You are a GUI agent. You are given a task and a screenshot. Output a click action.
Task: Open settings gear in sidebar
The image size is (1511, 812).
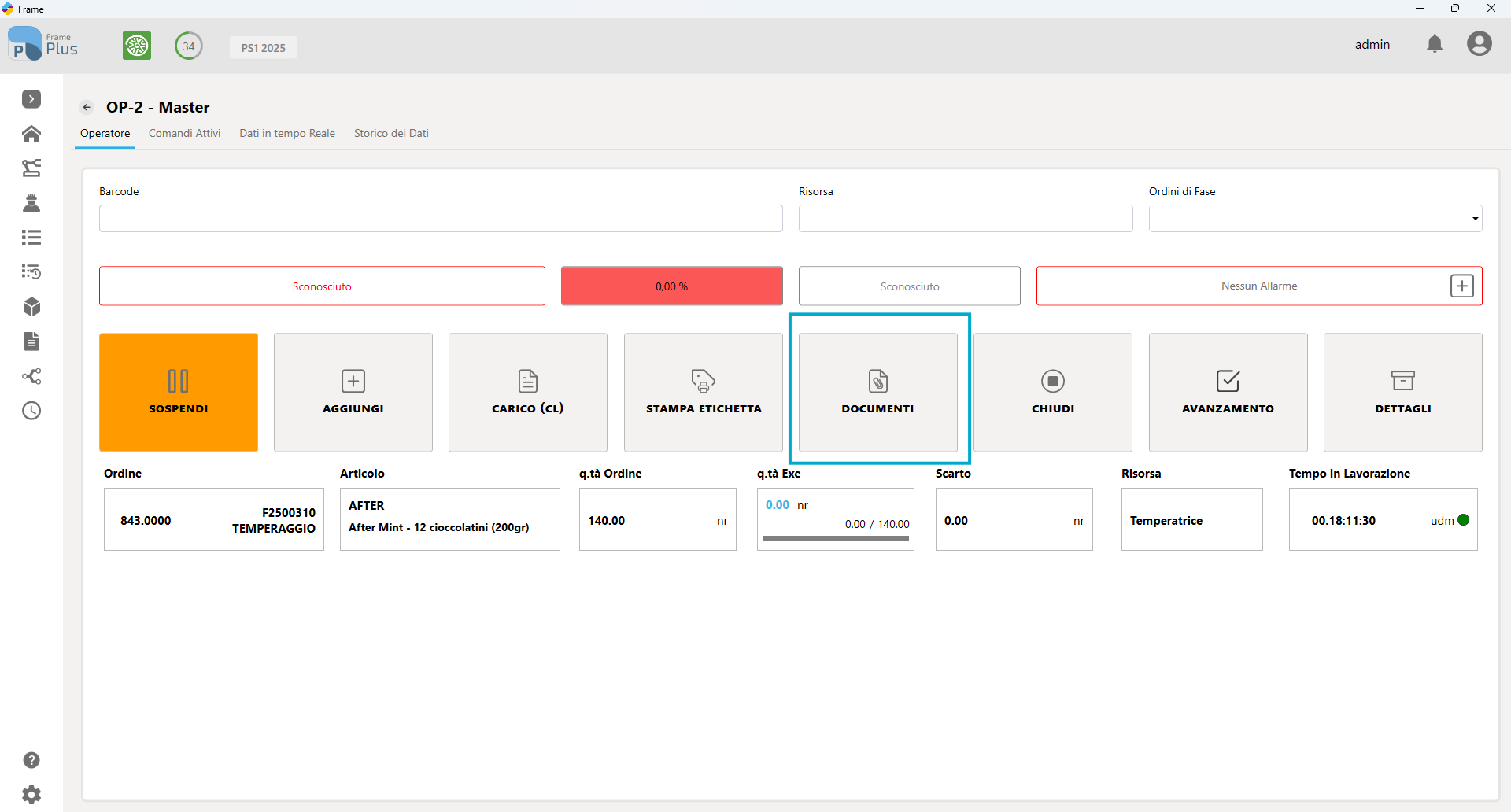pos(31,795)
